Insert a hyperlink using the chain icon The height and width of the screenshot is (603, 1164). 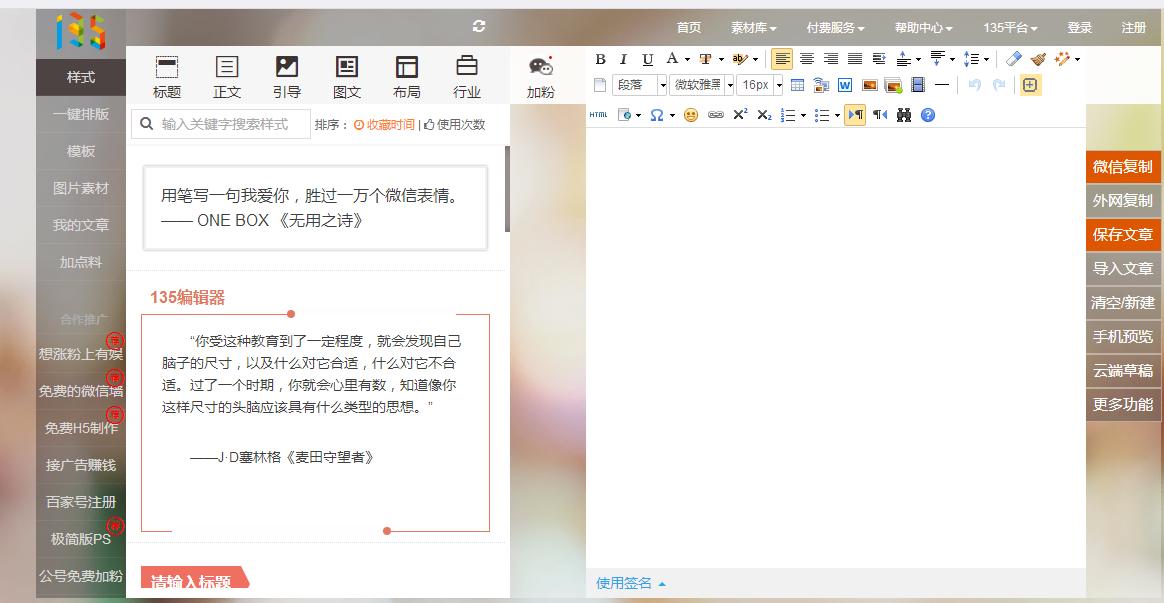click(x=715, y=114)
